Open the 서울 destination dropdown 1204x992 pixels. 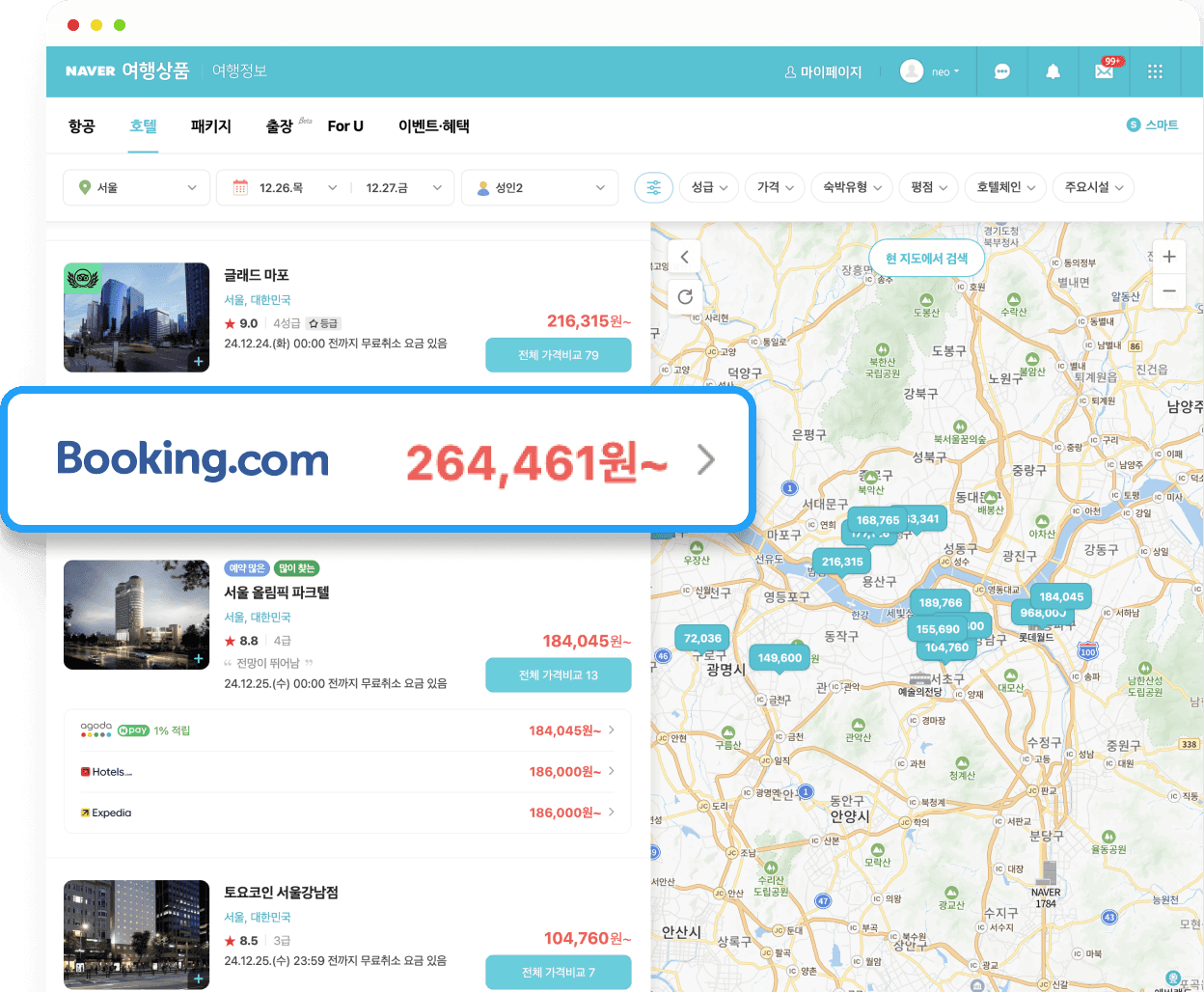(x=136, y=187)
